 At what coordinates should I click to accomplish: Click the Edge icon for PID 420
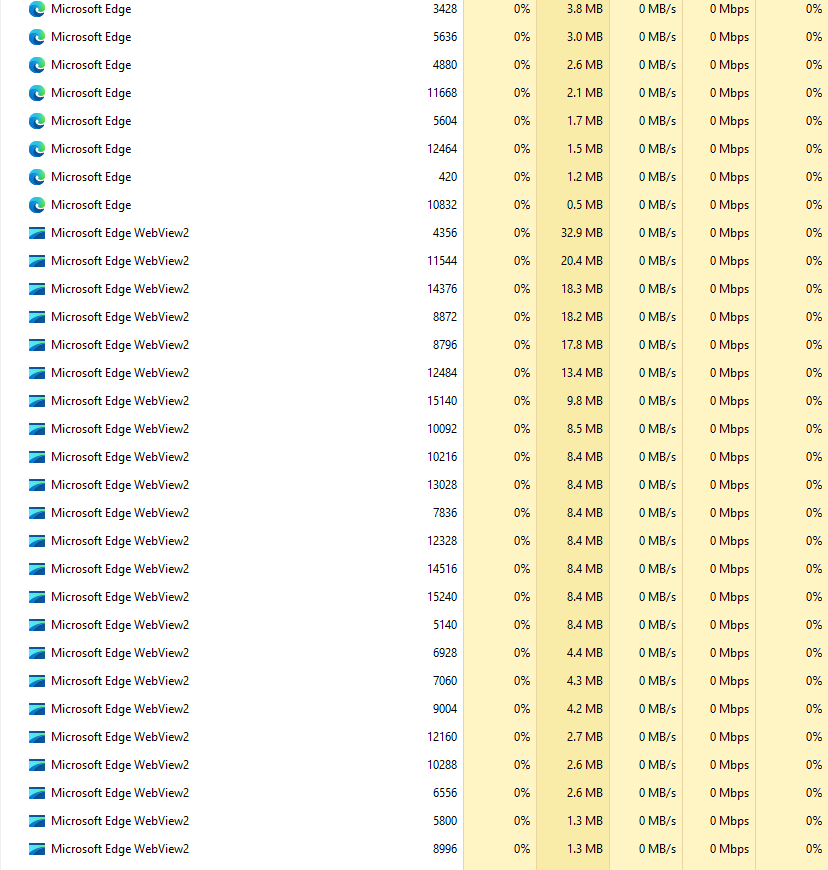(37, 178)
